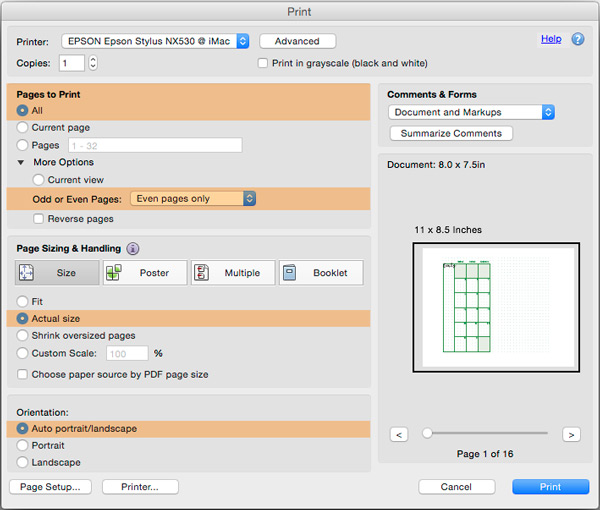
Task: Click the Copies stepper arrows
Action: tap(93, 63)
